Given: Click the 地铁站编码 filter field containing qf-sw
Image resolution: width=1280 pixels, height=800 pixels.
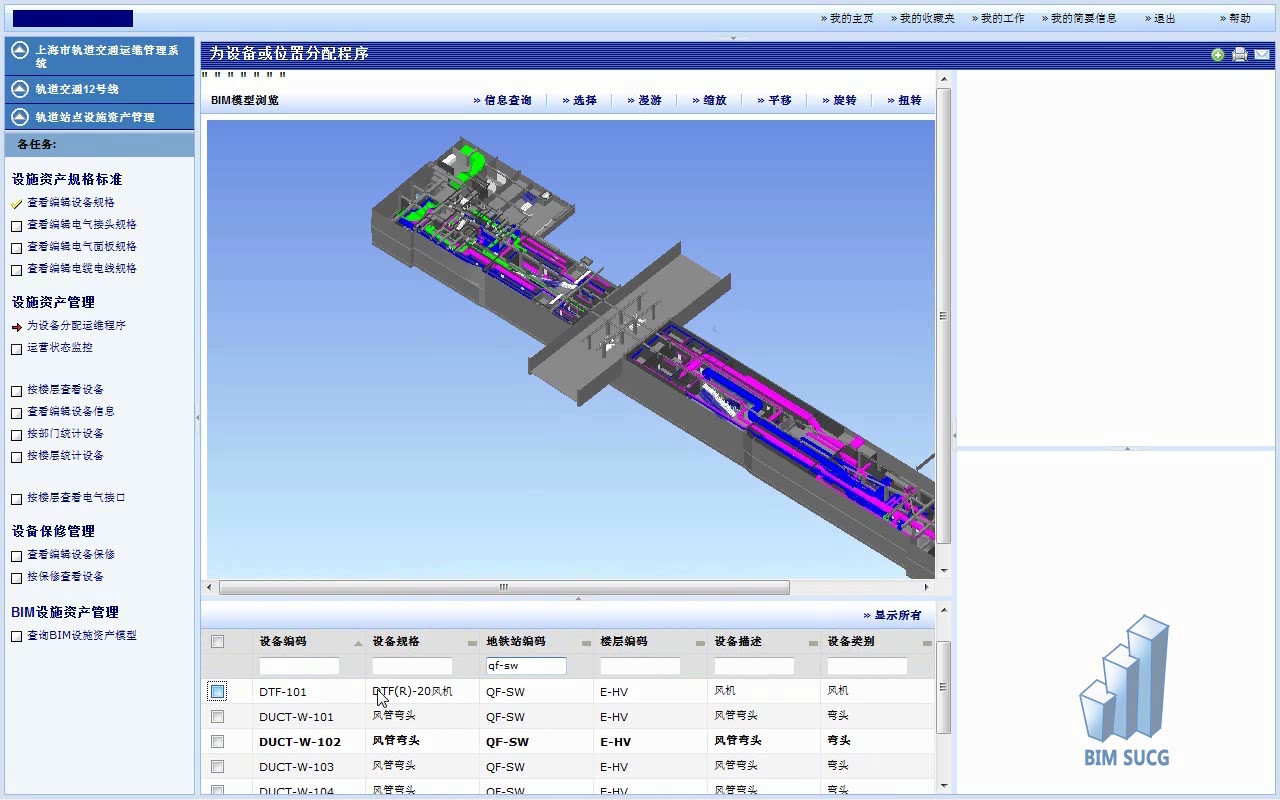Looking at the screenshot, I should click(x=526, y=666).
